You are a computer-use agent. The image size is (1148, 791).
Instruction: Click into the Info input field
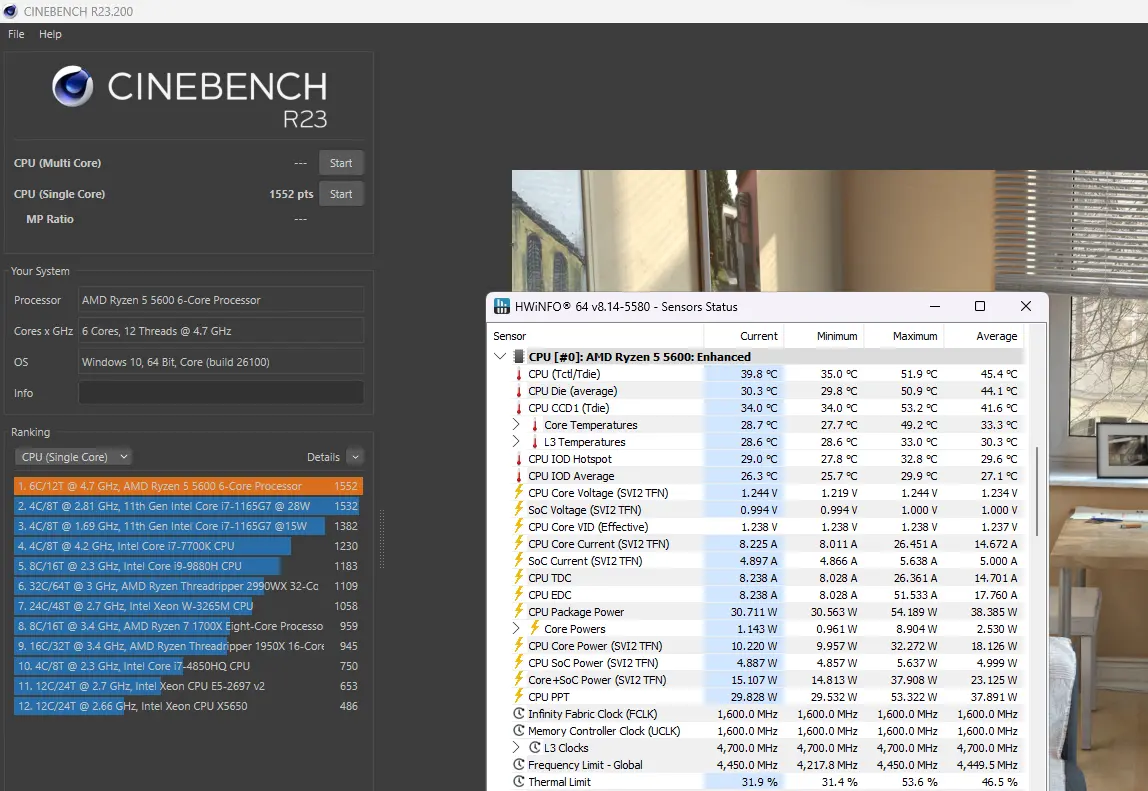[221, 393]
